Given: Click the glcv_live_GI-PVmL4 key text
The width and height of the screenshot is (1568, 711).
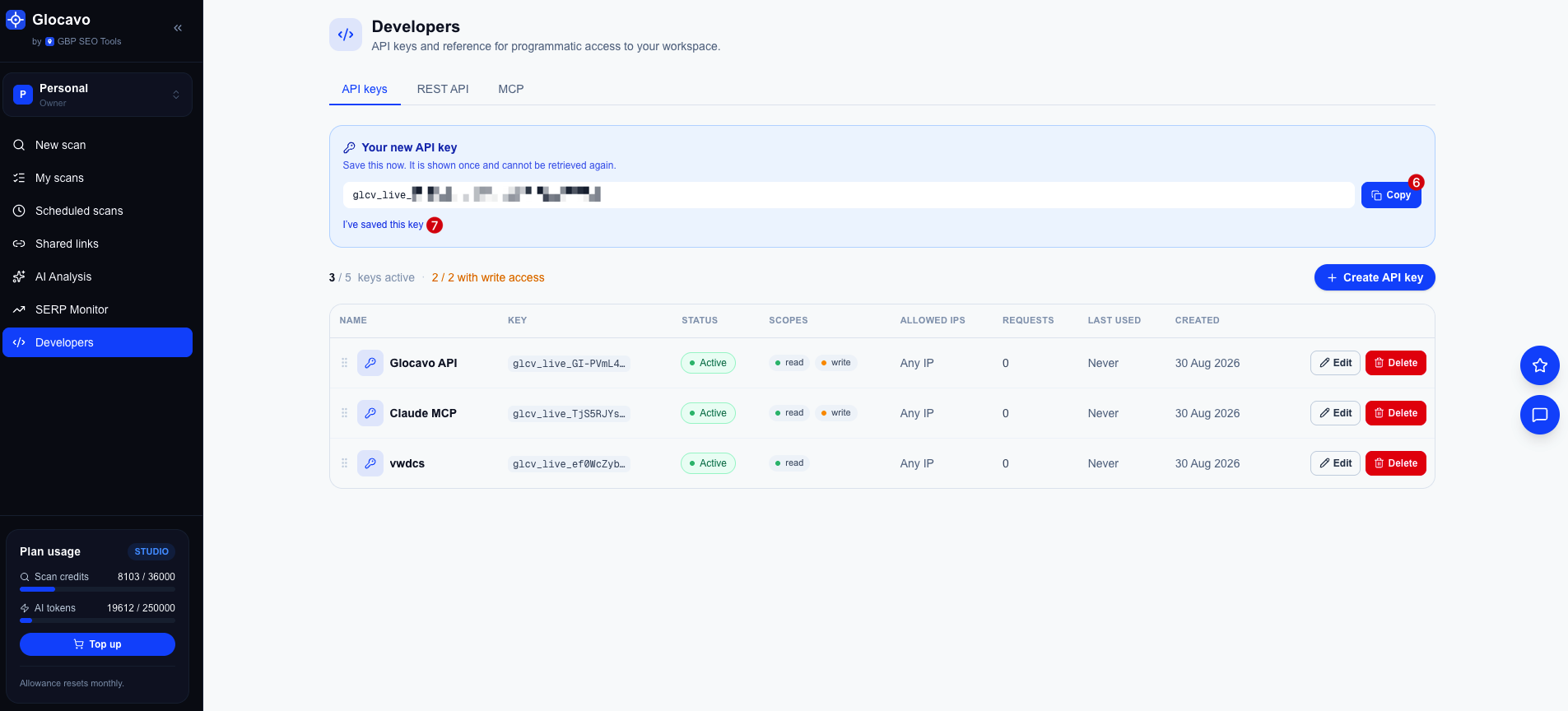Looking at the screenshot, I should point(569,364).
